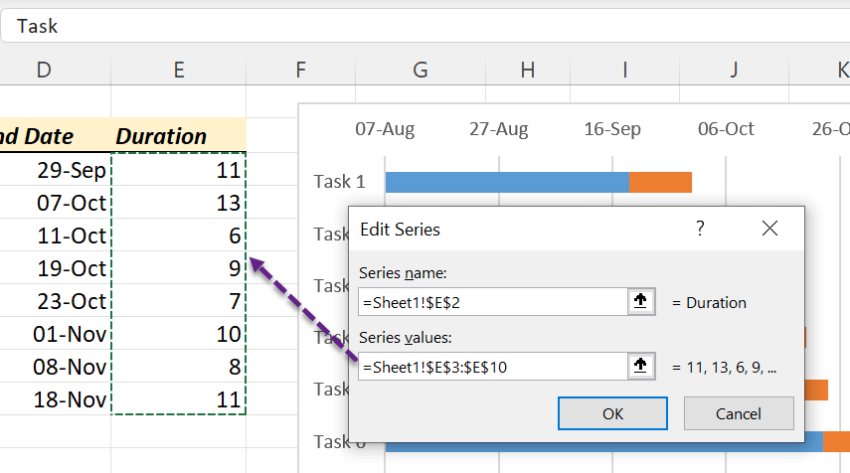
Task: Select the column G header
Action: [420, 69]
